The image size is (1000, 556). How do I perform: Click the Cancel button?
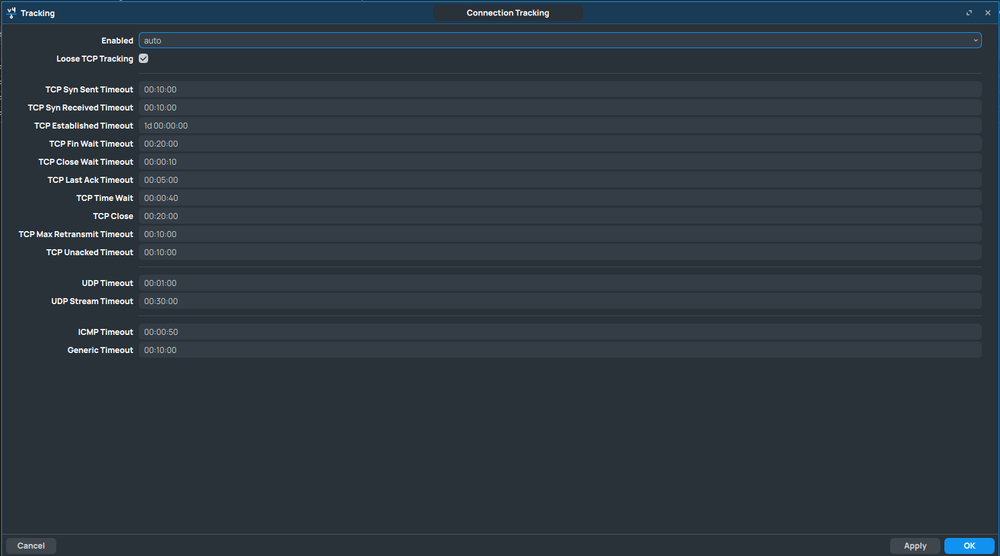[31, 546]
